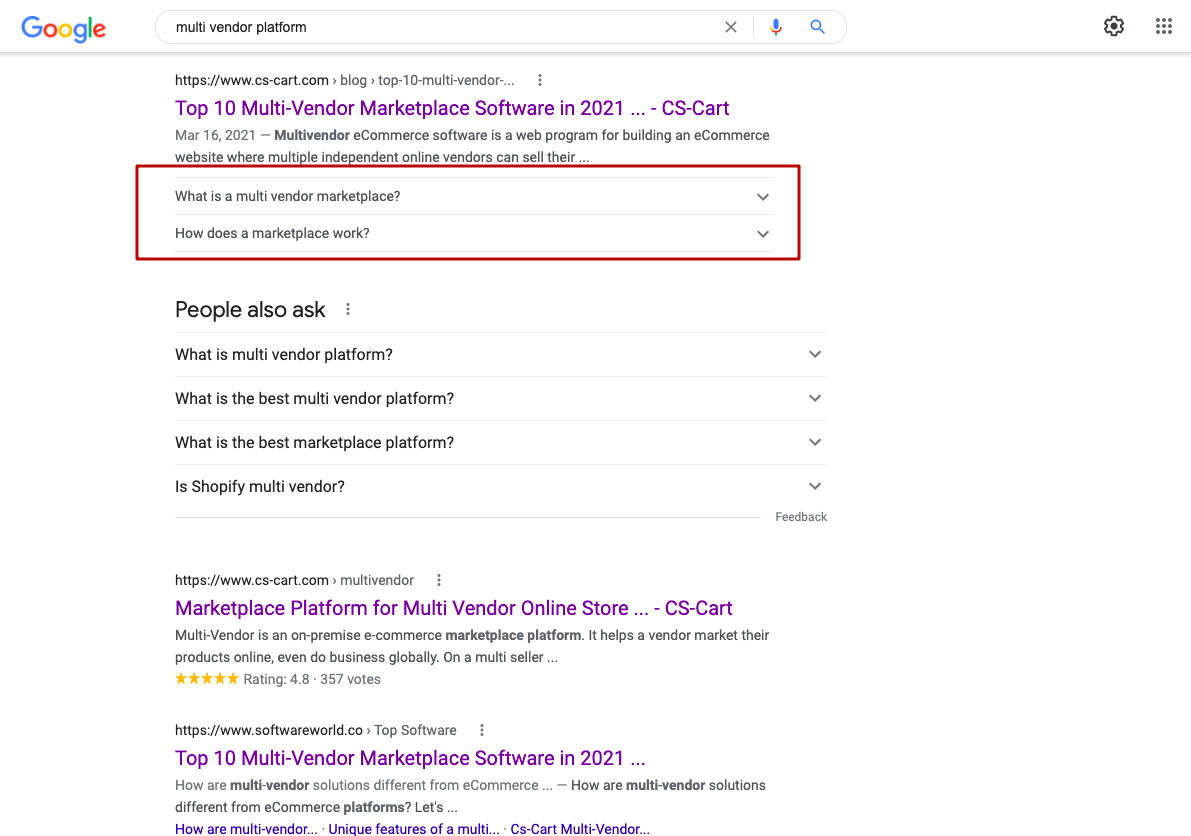Open three-dot menu beside softwareworld.co URL
This screenshot has height=836, width=1191.
[x=481, y=730]
